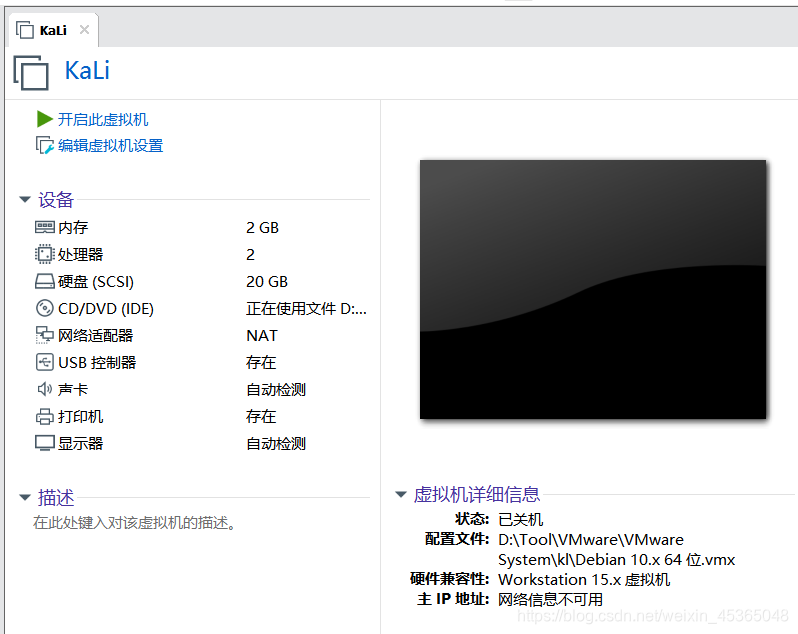Collapse the 描述 section

point(24,497)
